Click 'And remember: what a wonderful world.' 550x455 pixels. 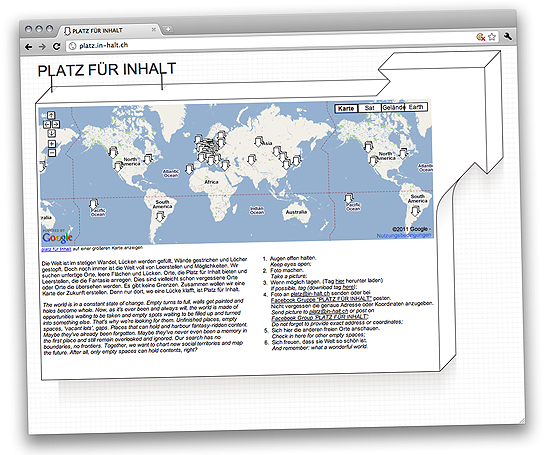click(x=320, y=347)
